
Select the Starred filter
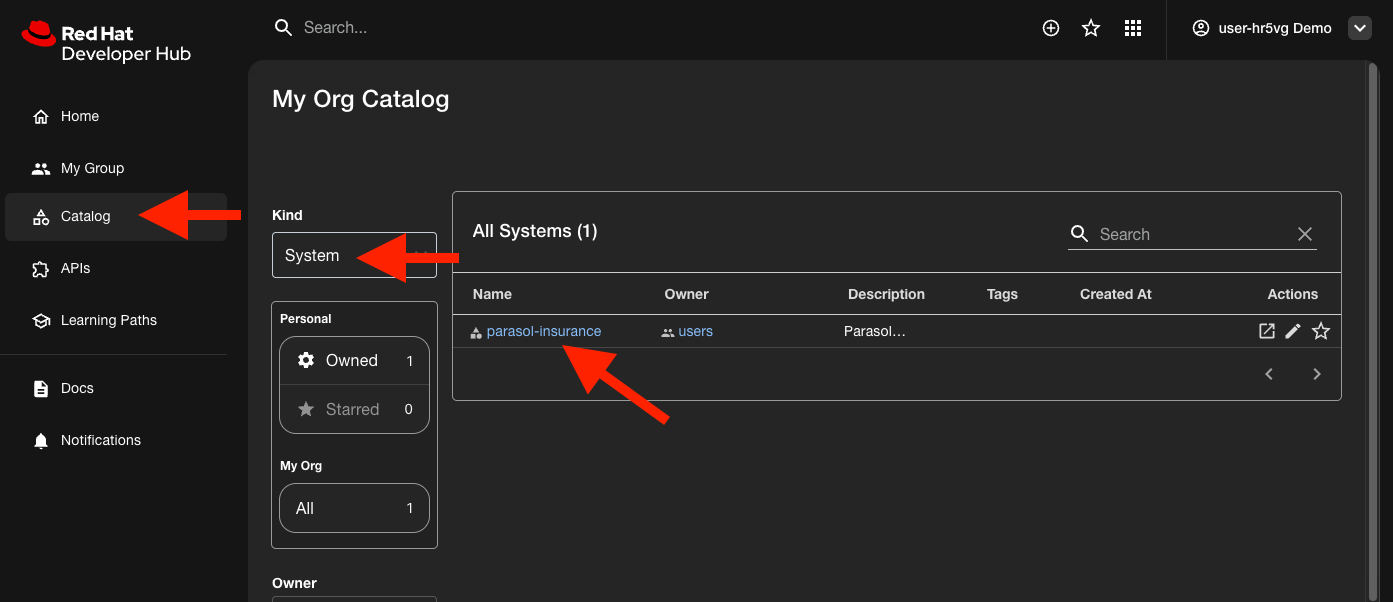(x=354, y=409)
